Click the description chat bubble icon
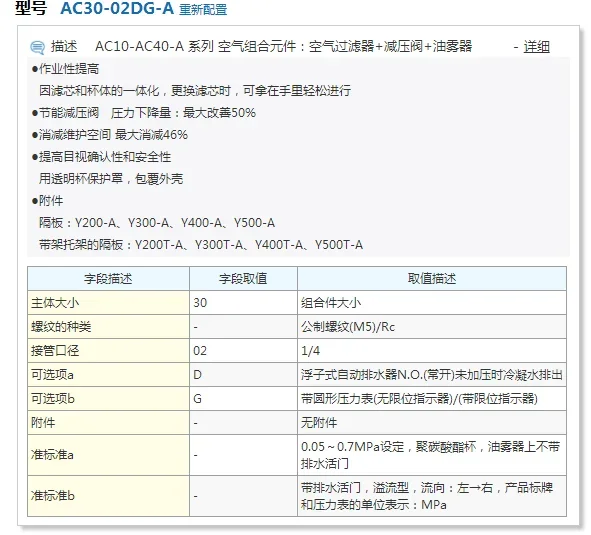This screenshot has width=591, height=535. (37, 48)
